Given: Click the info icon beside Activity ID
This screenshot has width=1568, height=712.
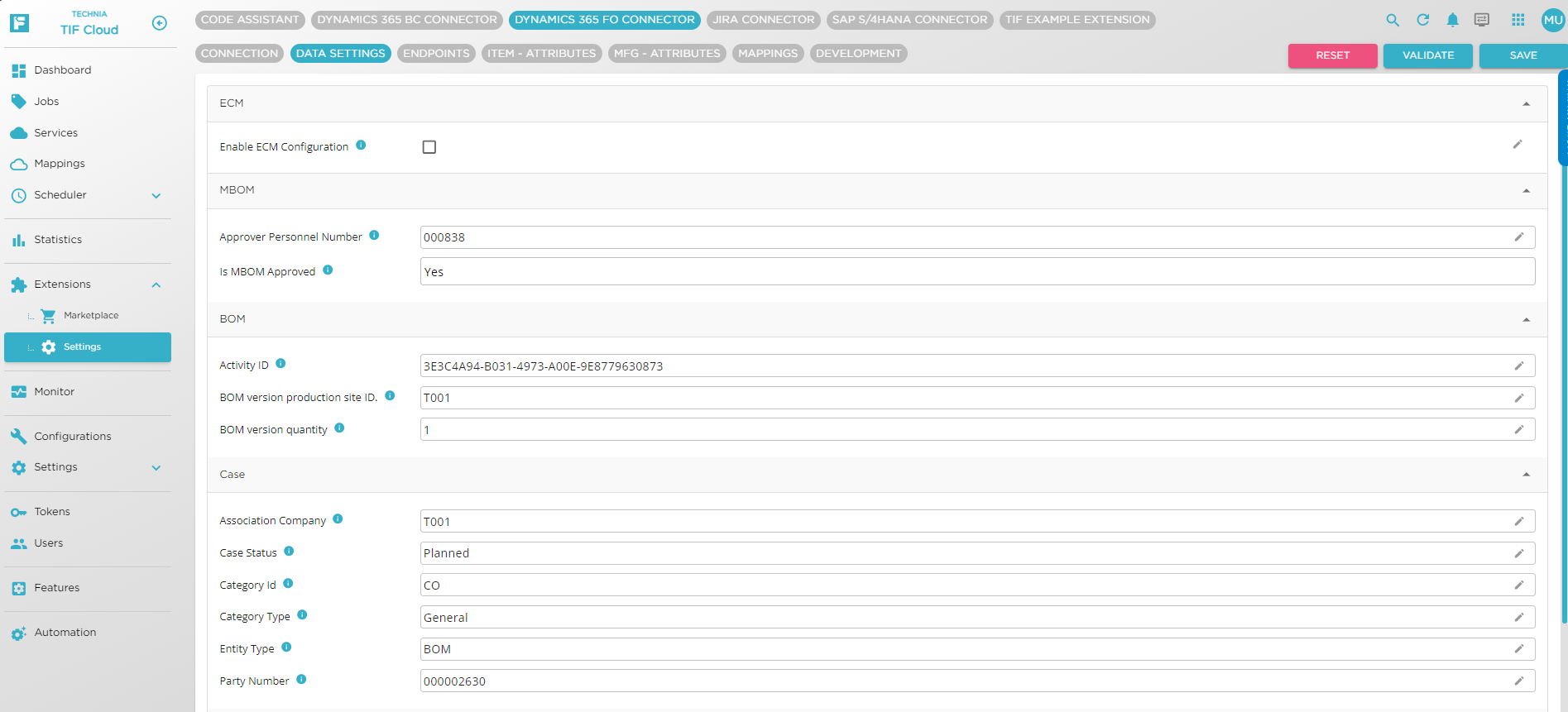Looking at the screenshot, I should 281,363.
